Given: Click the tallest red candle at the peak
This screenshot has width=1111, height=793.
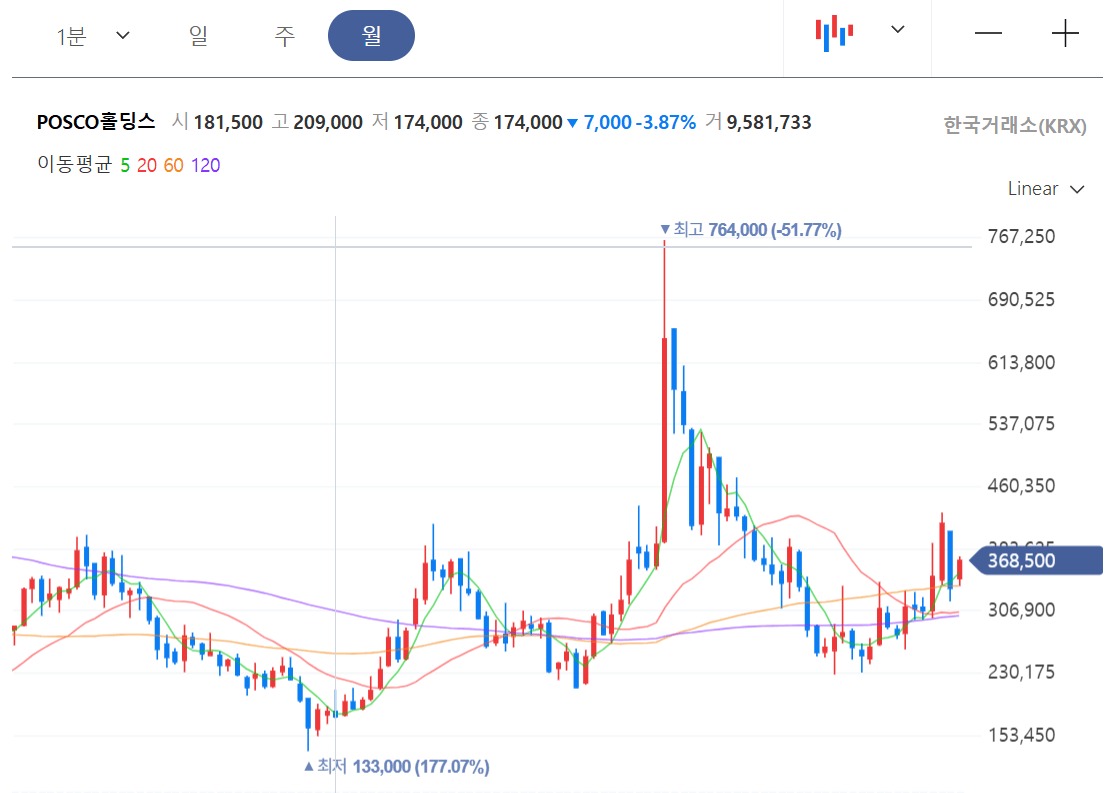Looking at the screenshot, I should point(665,439).
